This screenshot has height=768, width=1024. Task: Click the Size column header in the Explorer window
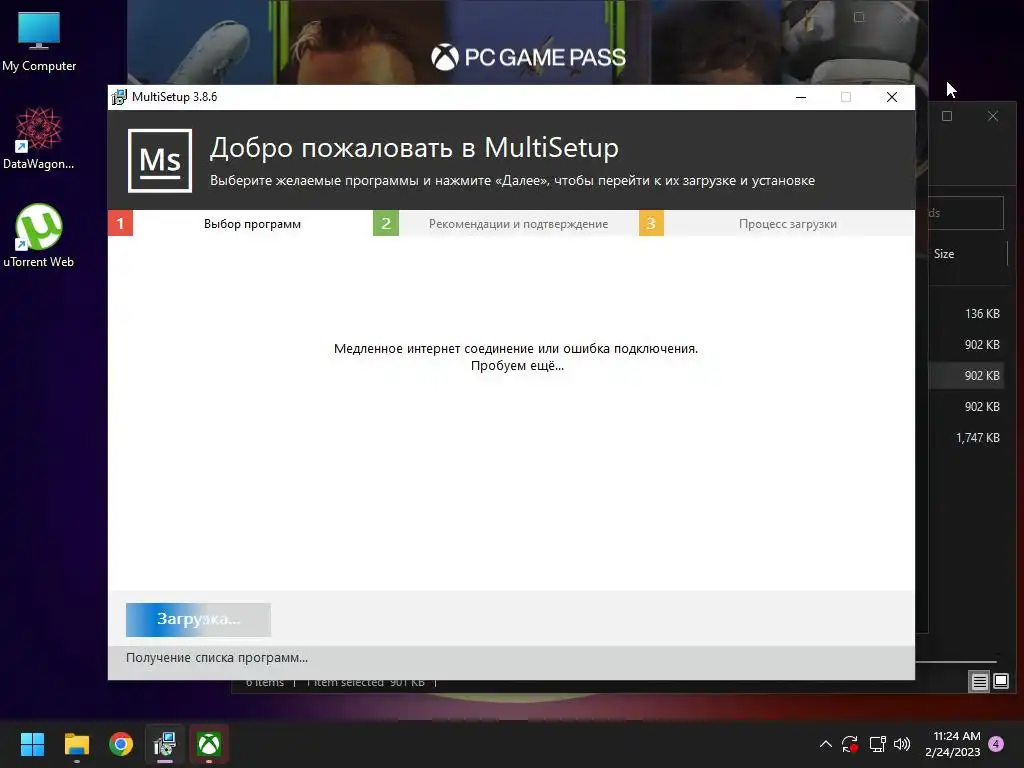[944, 254]
